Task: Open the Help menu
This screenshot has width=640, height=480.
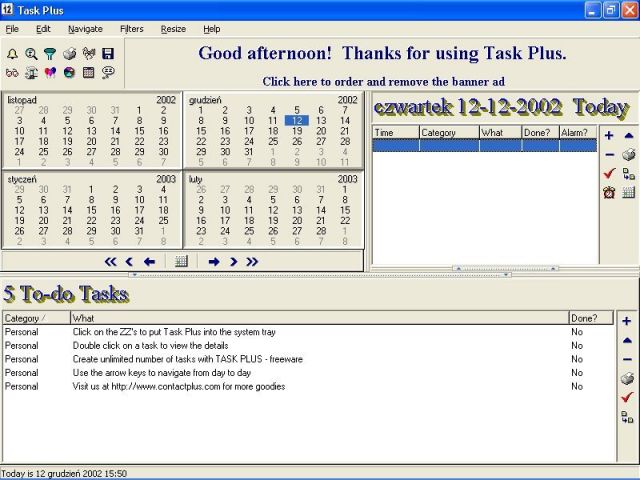Action: point(212,29)
